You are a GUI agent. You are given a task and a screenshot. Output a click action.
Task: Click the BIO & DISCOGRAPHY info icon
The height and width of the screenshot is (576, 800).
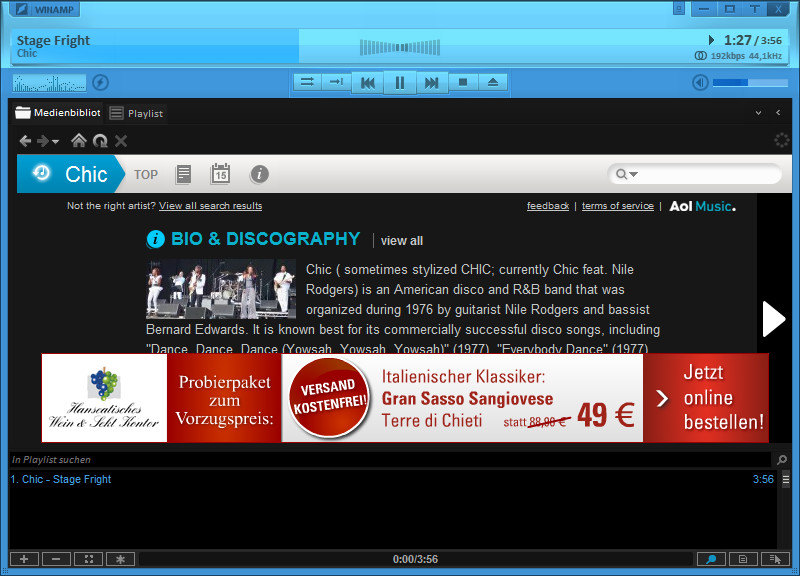point(156,239)
